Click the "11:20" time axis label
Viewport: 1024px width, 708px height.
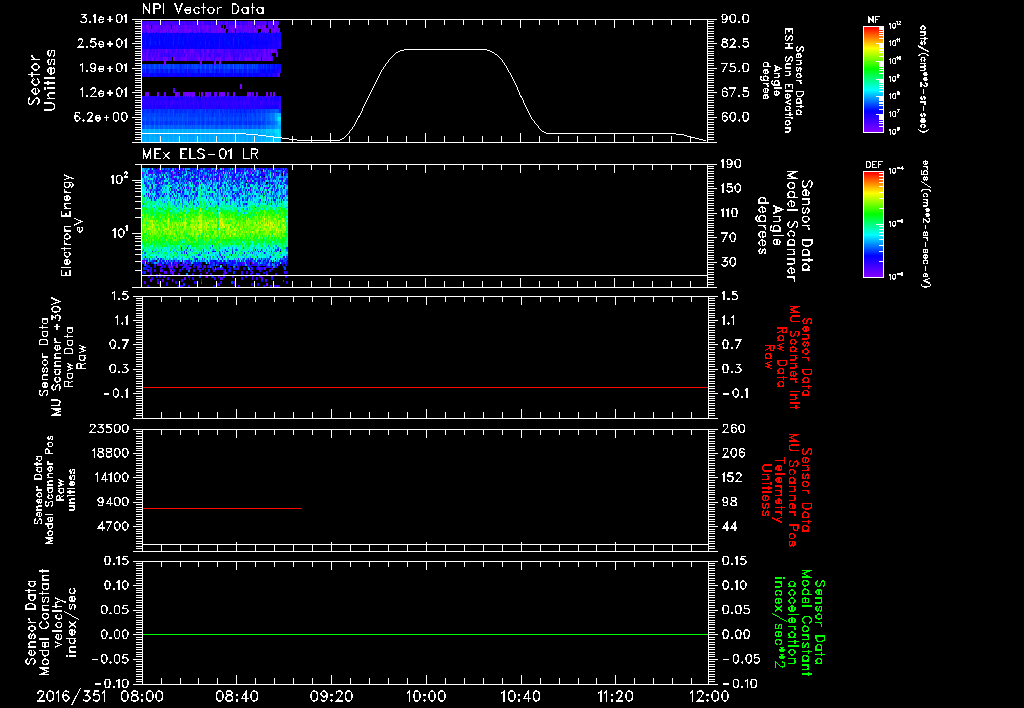click(x=615, y=696)
